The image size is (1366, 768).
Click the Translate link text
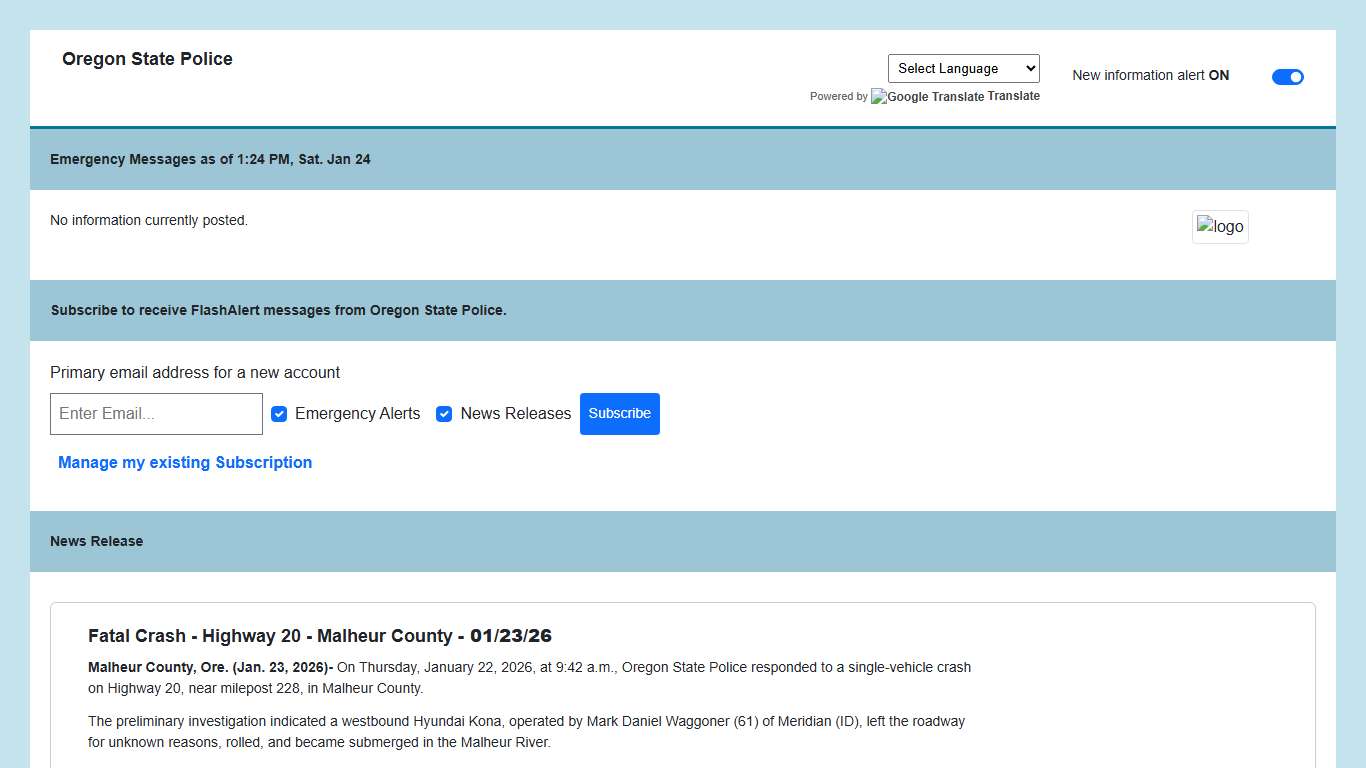[1014, 96]
